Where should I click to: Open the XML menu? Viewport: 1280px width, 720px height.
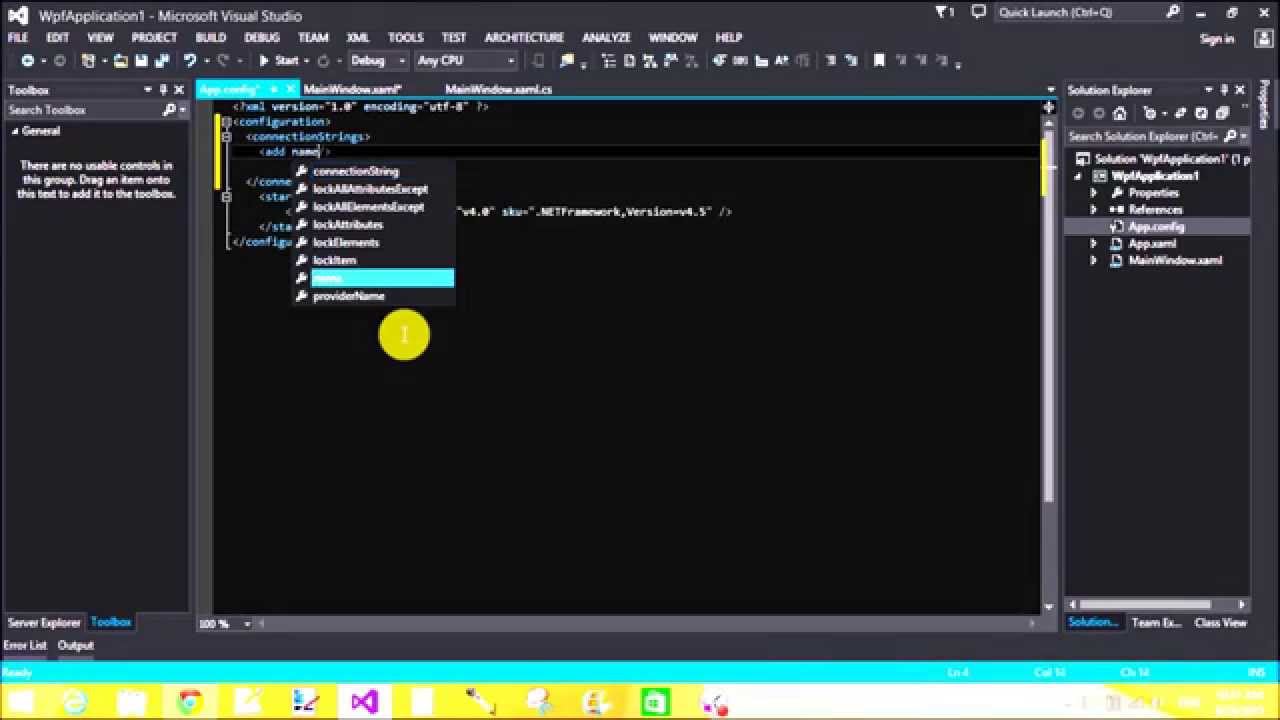[x=358, y=37]
